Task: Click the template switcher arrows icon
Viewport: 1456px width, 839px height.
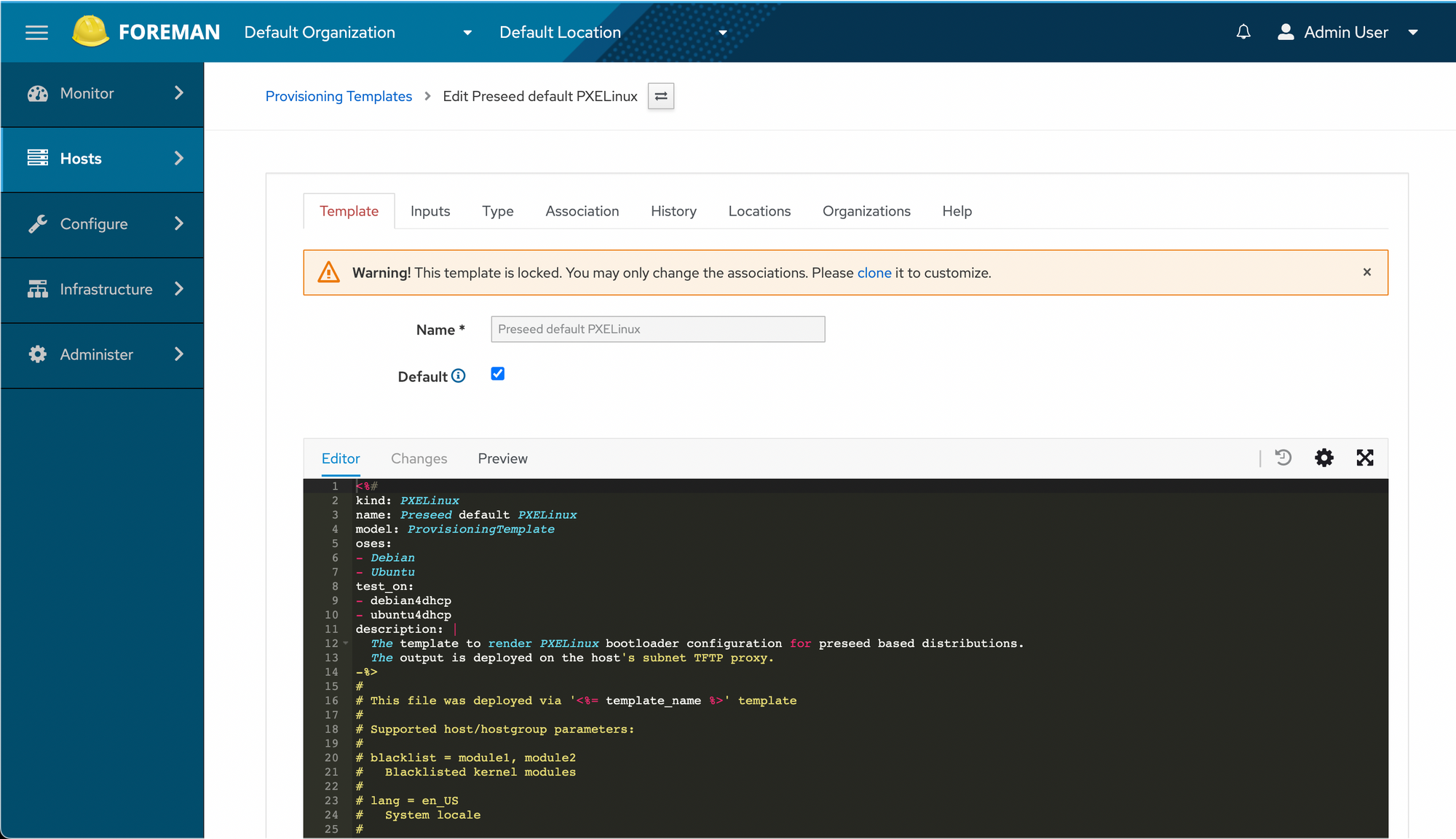Action: (x=661, y=96)
